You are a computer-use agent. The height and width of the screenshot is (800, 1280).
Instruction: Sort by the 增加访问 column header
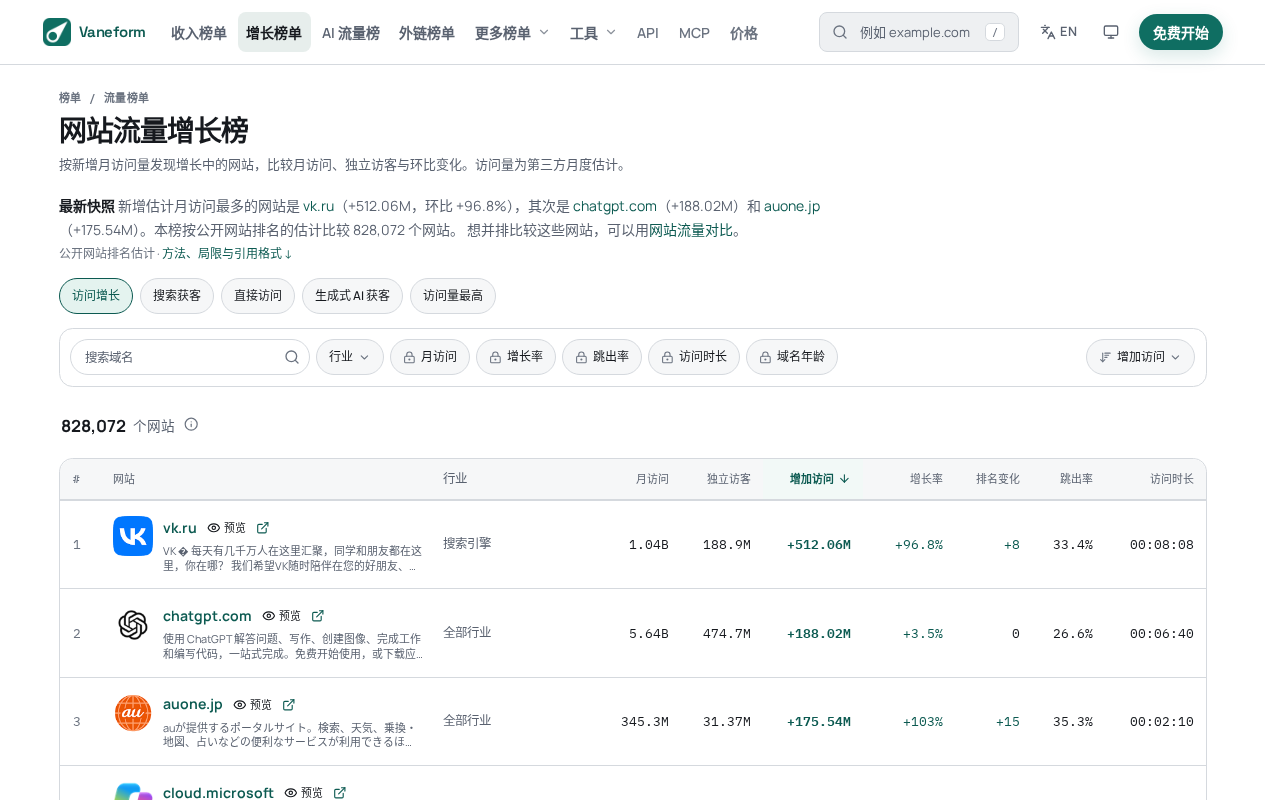click(820, 479)
